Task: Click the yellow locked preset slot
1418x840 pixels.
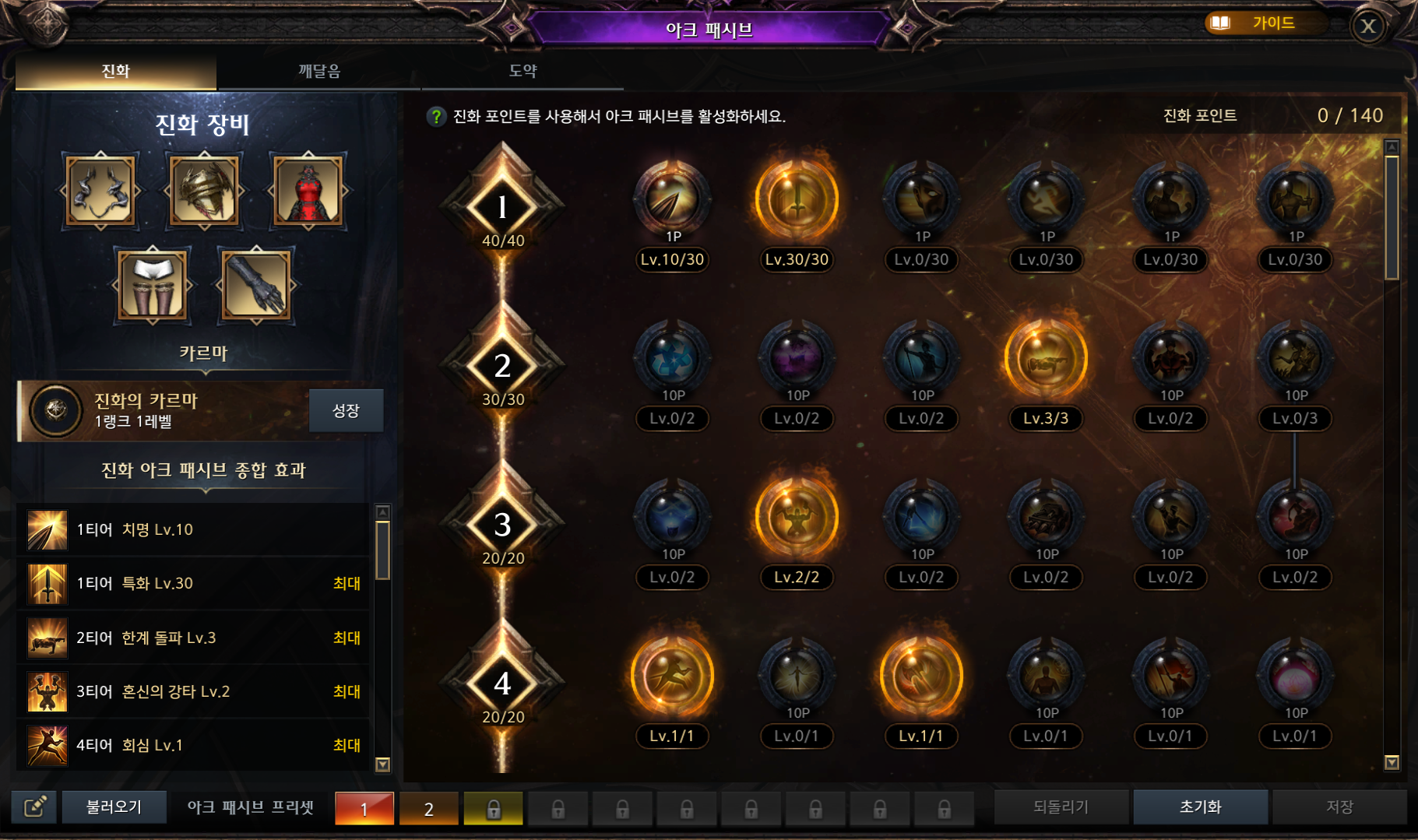Action: (x=493, y=808)
